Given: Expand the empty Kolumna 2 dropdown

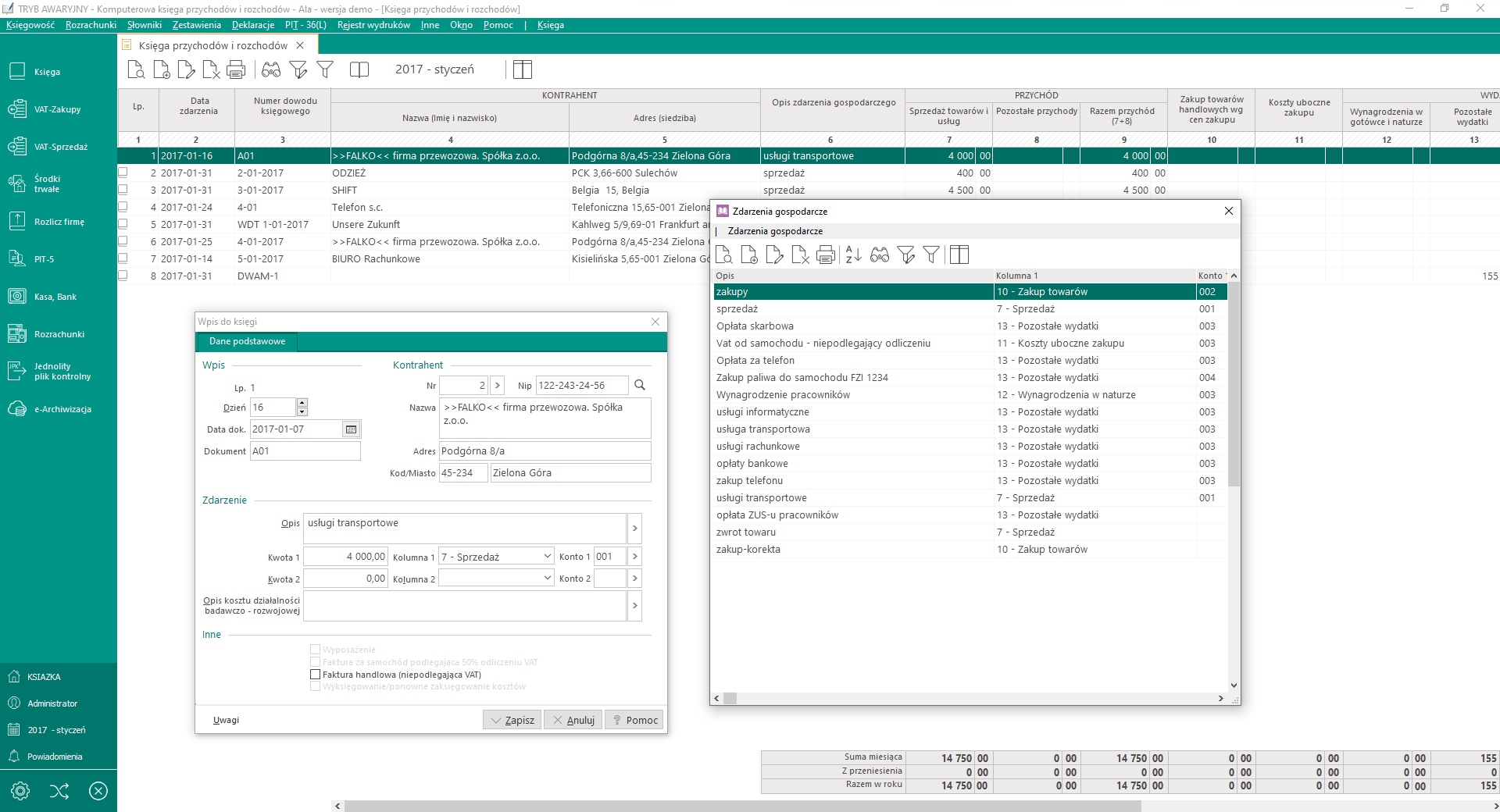Looking at the screenshot, I should [547, 579].
